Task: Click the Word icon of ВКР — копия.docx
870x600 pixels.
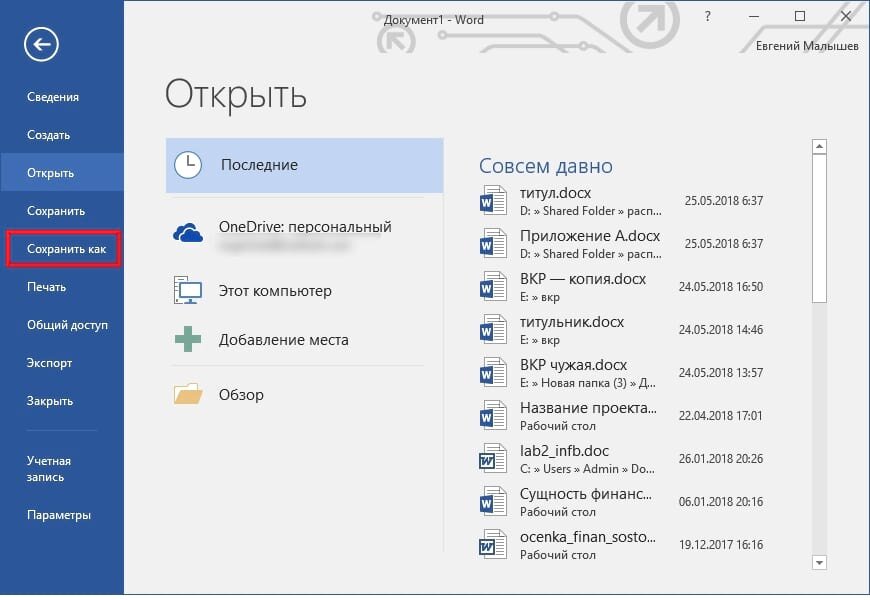Action: coord(492,286)
